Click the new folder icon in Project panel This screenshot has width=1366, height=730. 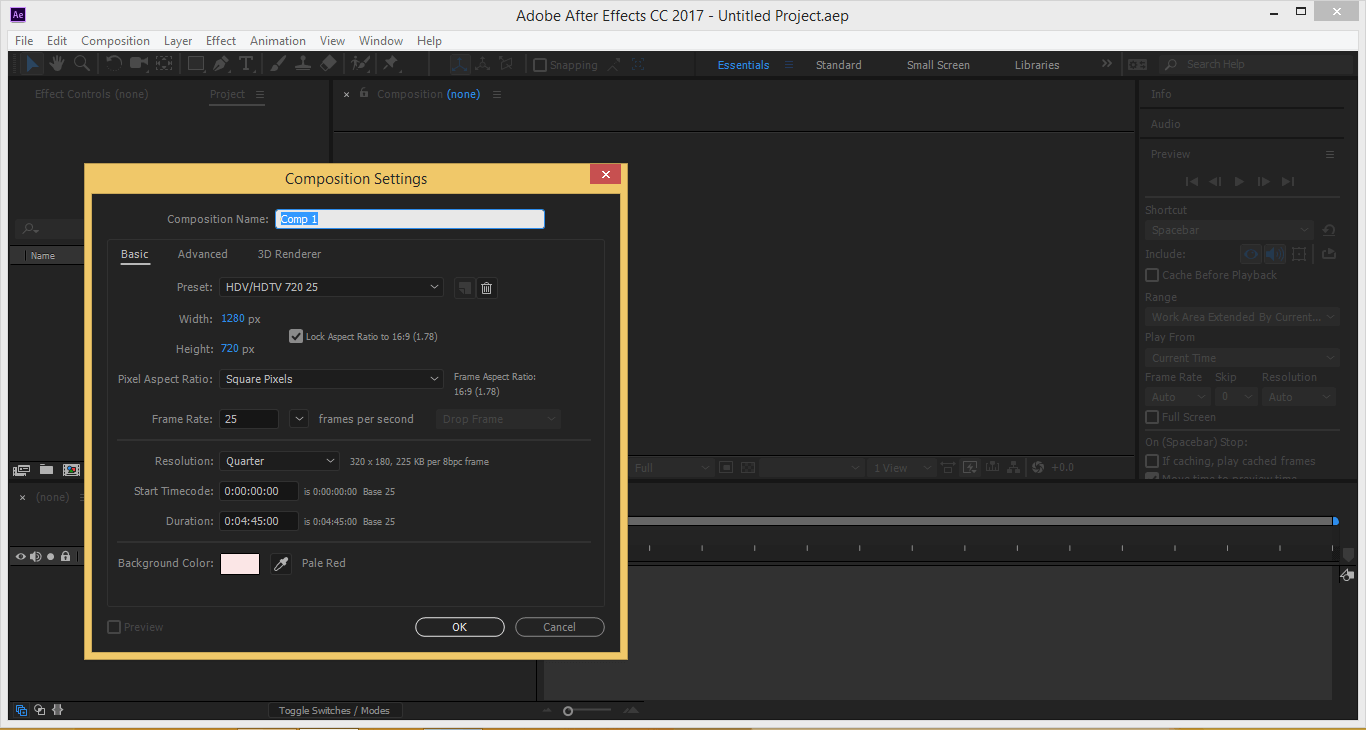tap(46, 469)
